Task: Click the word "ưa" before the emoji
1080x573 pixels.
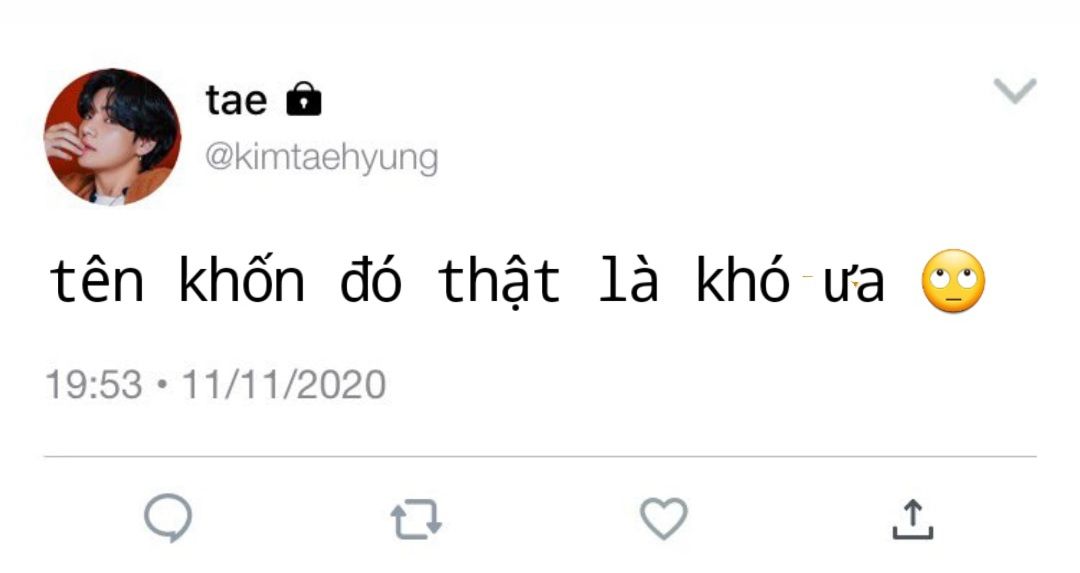Action: coord(853,284)
